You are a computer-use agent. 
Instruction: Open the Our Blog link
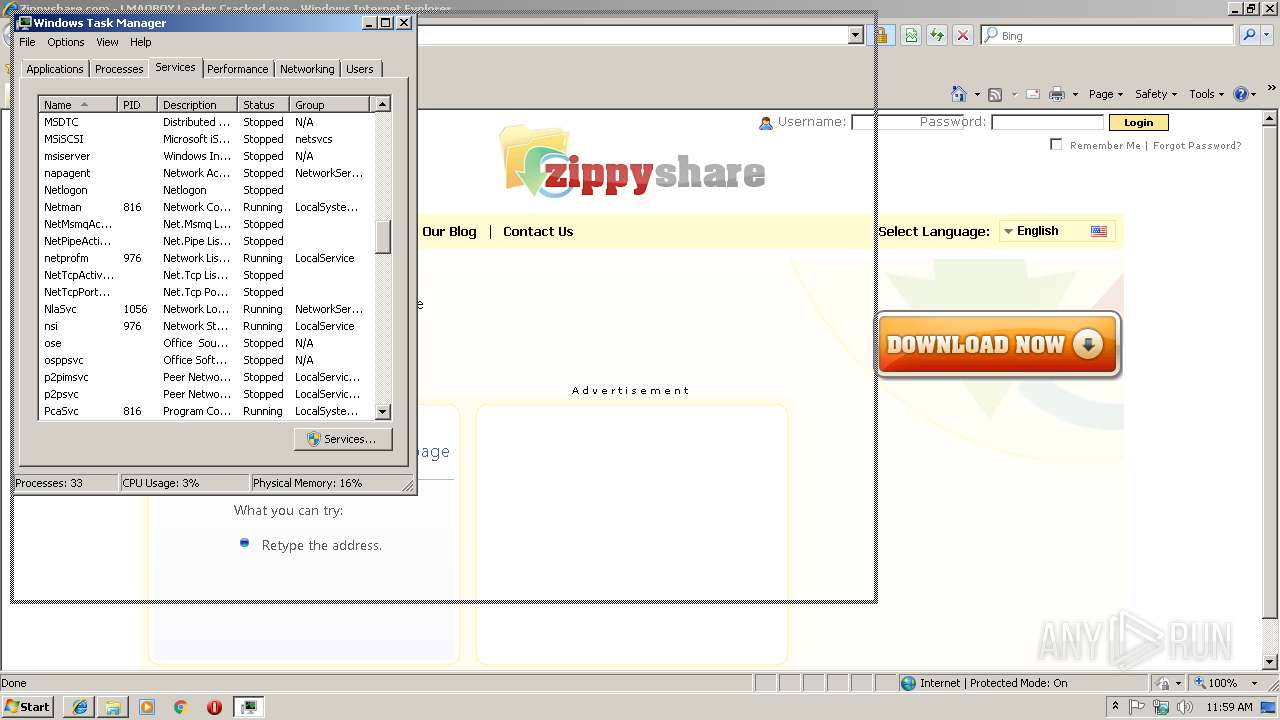(x=449, y=231)
